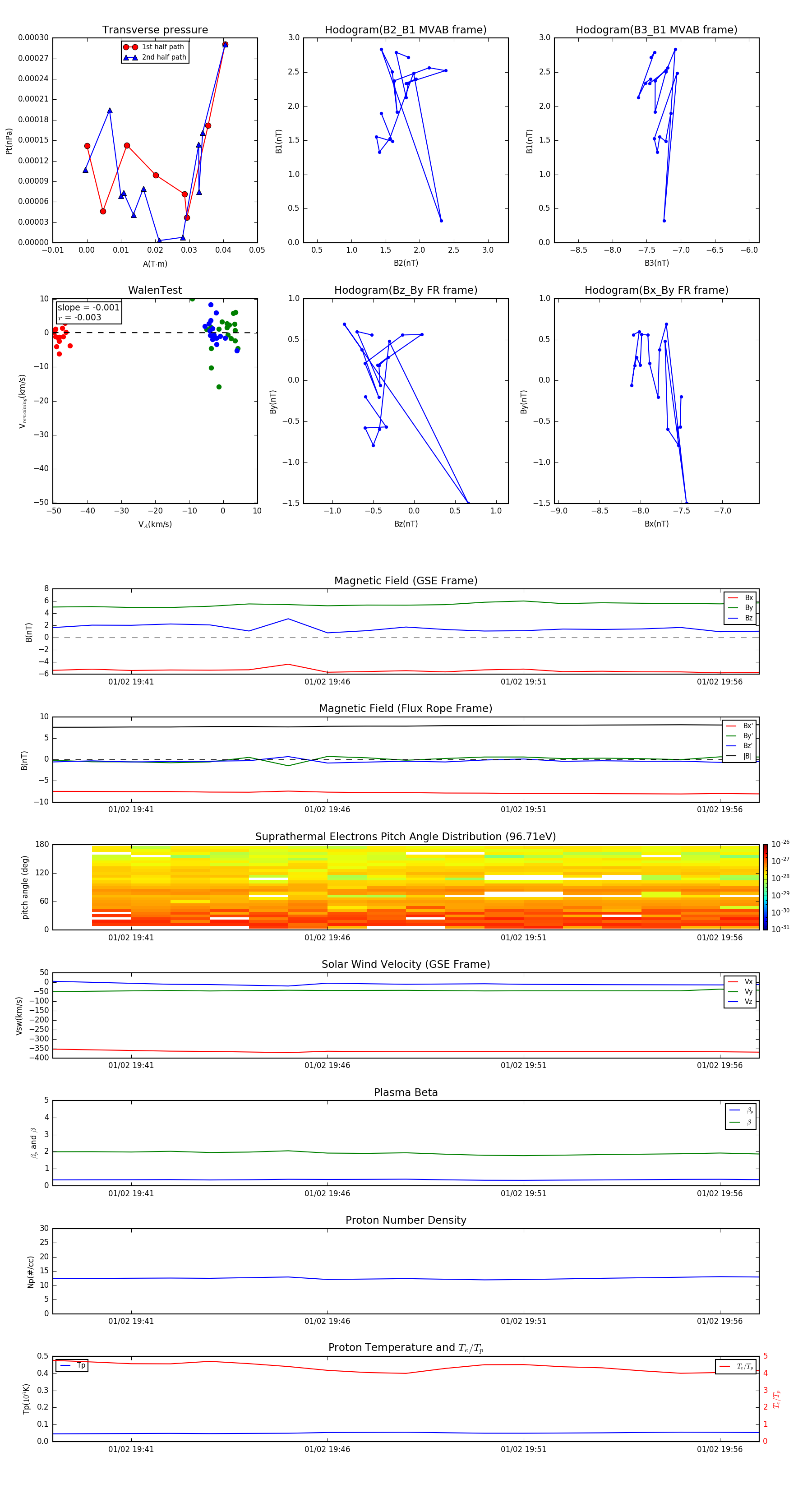Click the Suprathermal Electrons Pitch Angle title
The image size is (812, 1489).
tap(406, 837)
